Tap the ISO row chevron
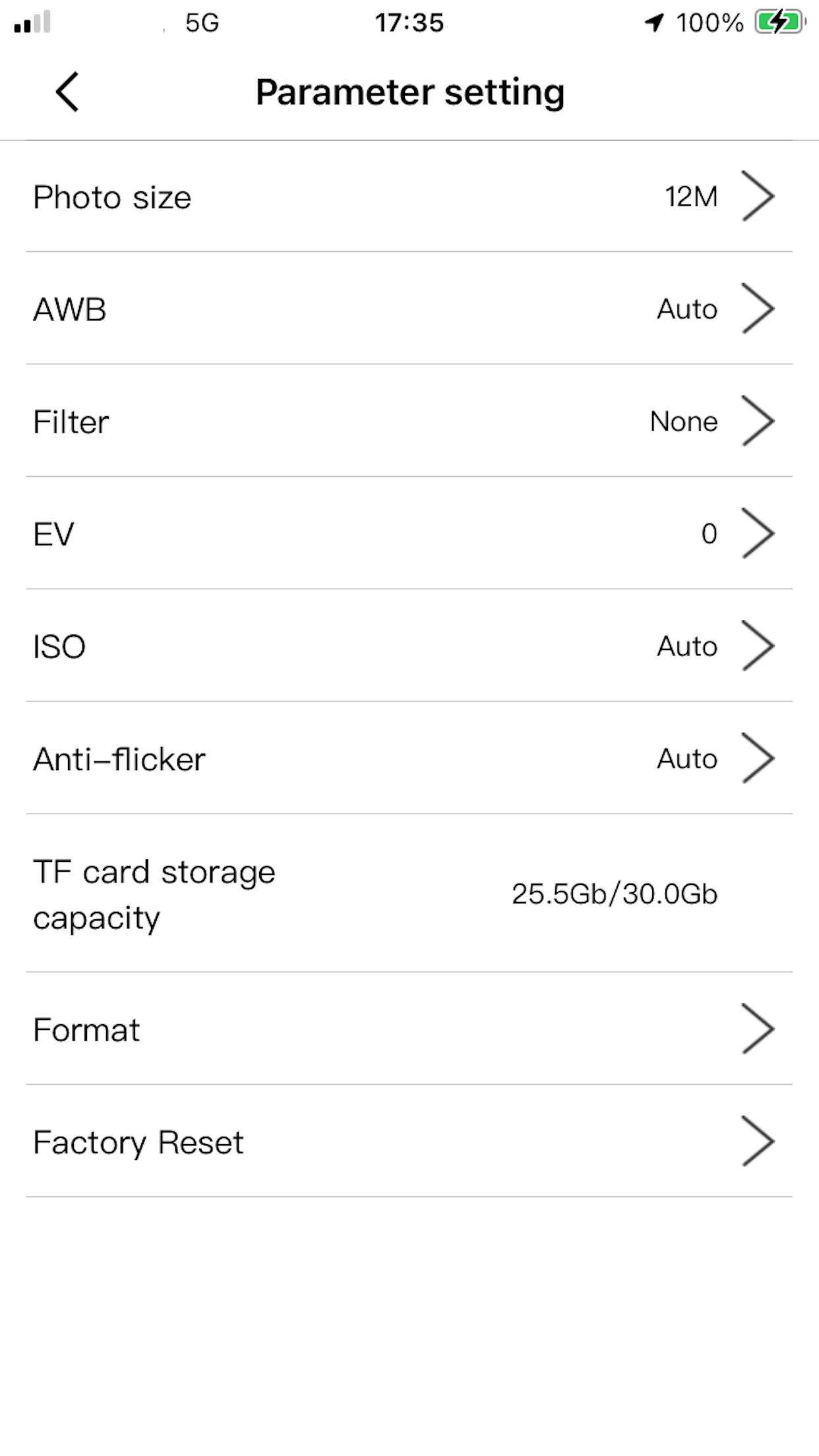 click(x=758, y=646)
